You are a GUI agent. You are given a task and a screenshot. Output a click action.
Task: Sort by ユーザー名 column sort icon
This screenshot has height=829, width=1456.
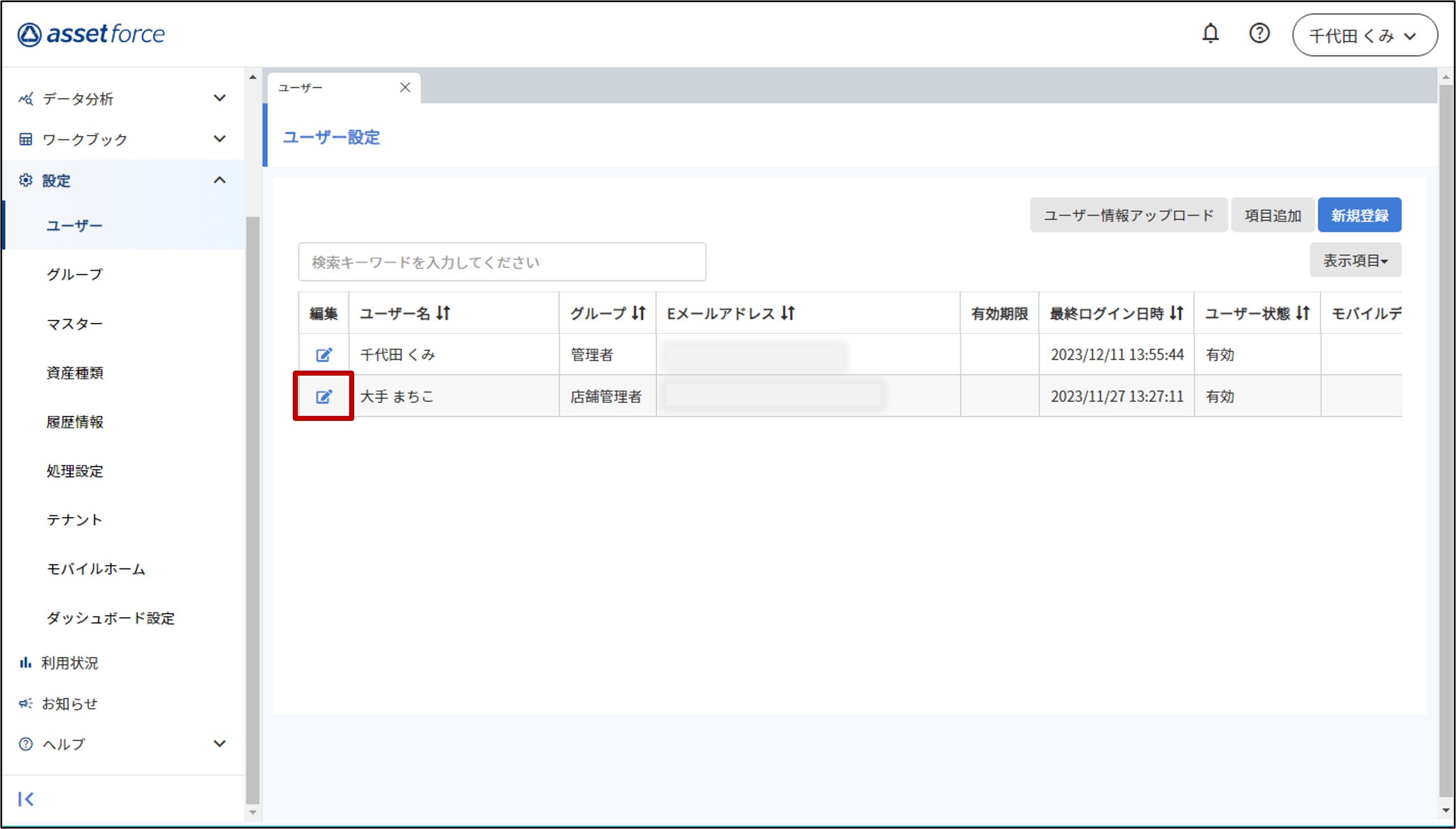444,313
